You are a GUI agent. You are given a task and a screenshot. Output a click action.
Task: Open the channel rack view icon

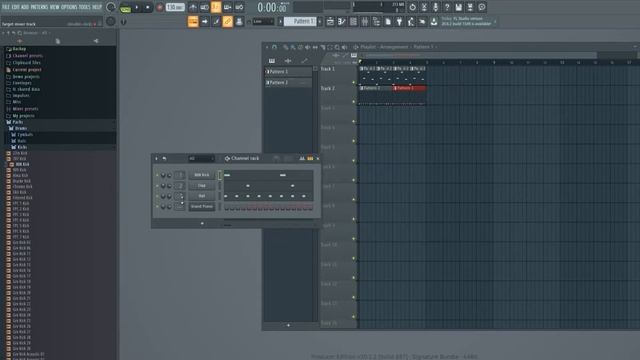click(353, 22)
